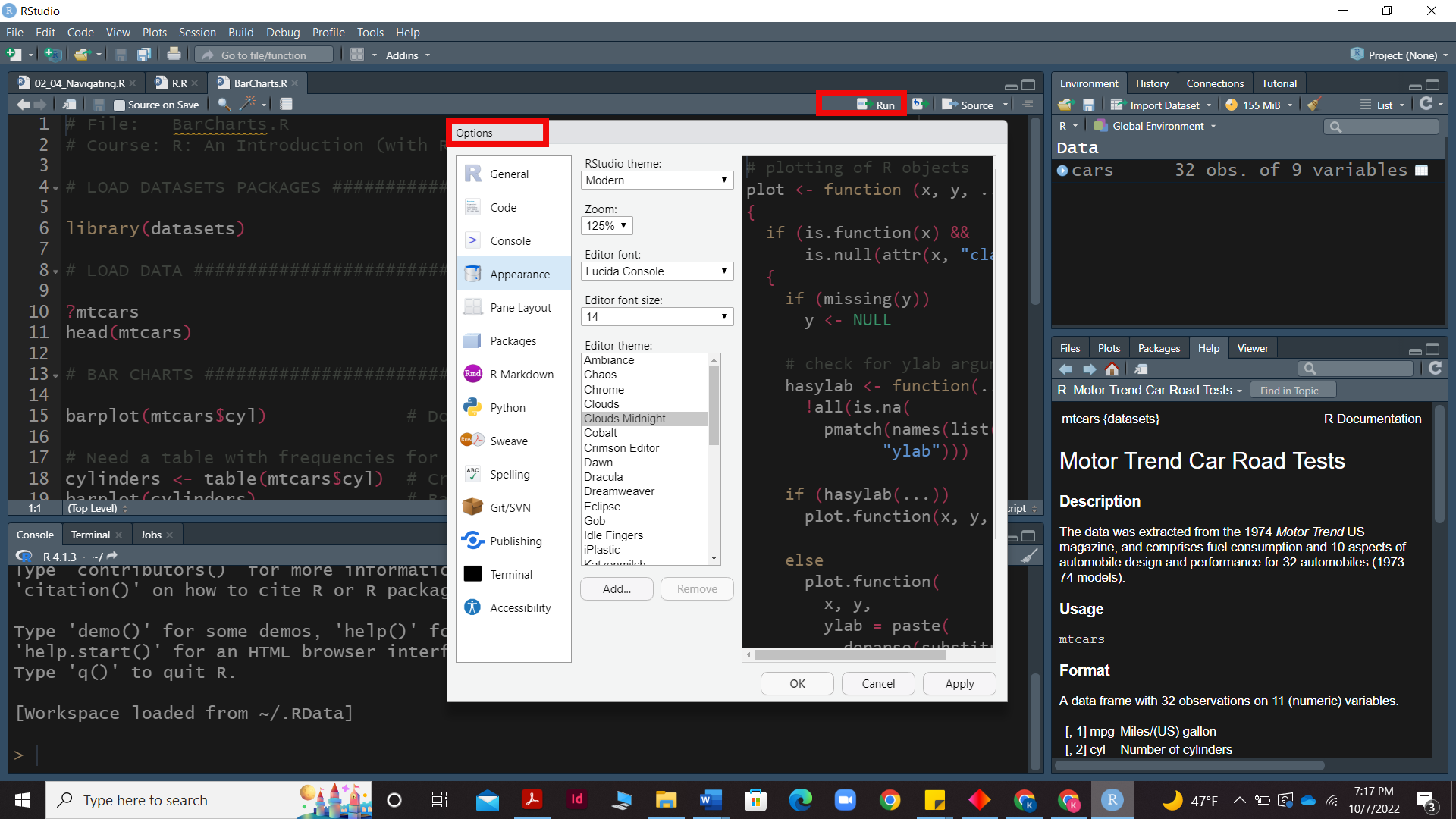Open the Session menu
This screenshot has height=819, width=1456.
point(197,33)
